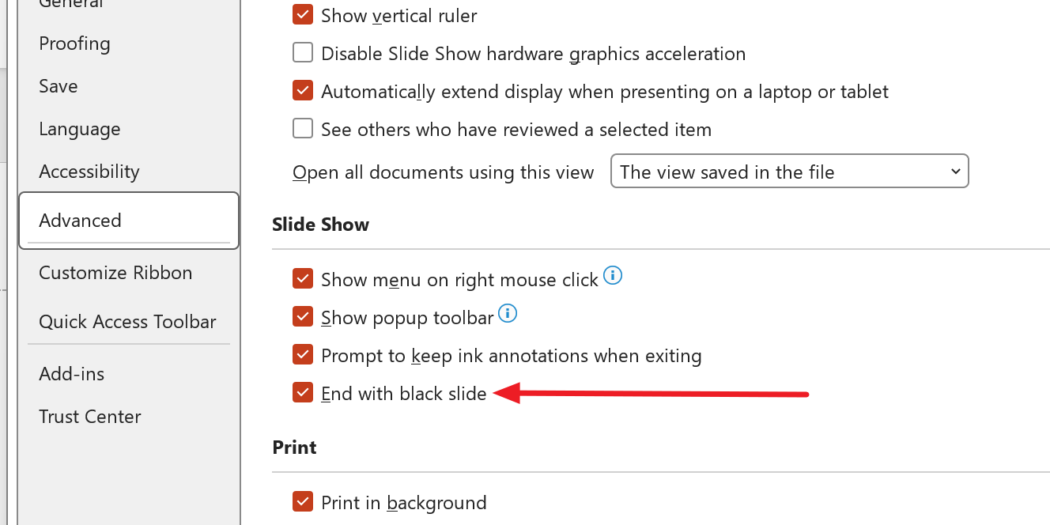Open the Proofing options category
The height and width of the screenshot is (525, 1050).
75,43
